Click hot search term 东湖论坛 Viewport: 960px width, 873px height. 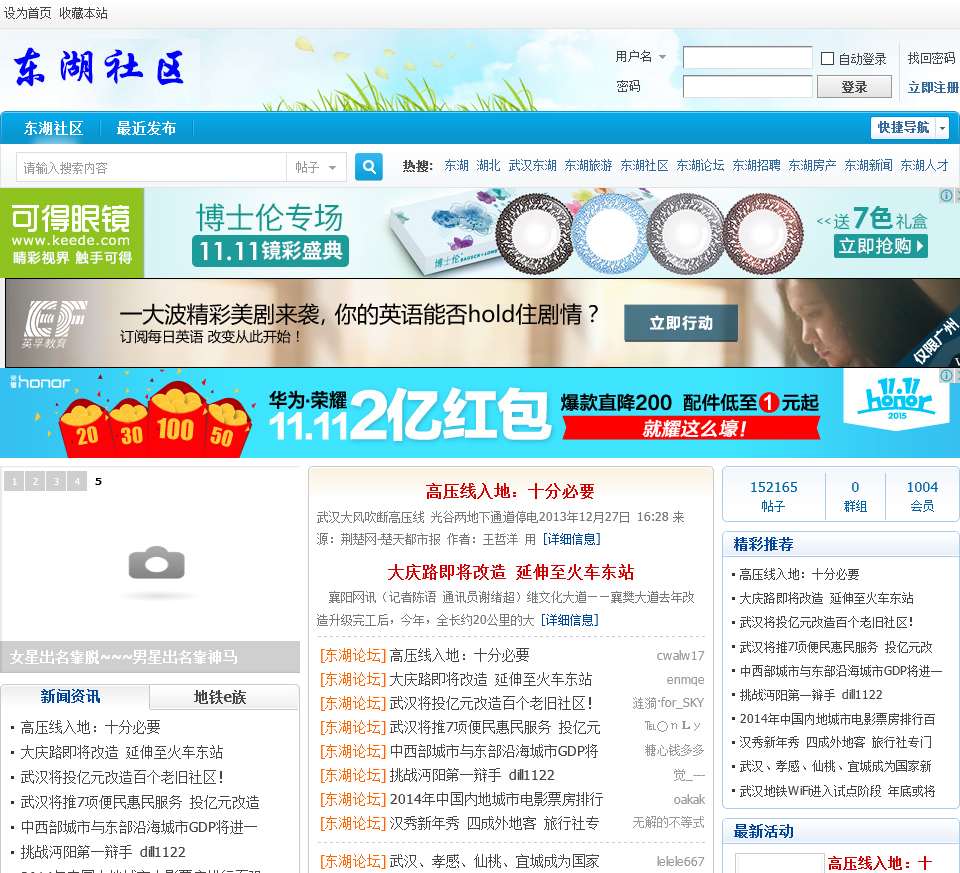[700, 165]
